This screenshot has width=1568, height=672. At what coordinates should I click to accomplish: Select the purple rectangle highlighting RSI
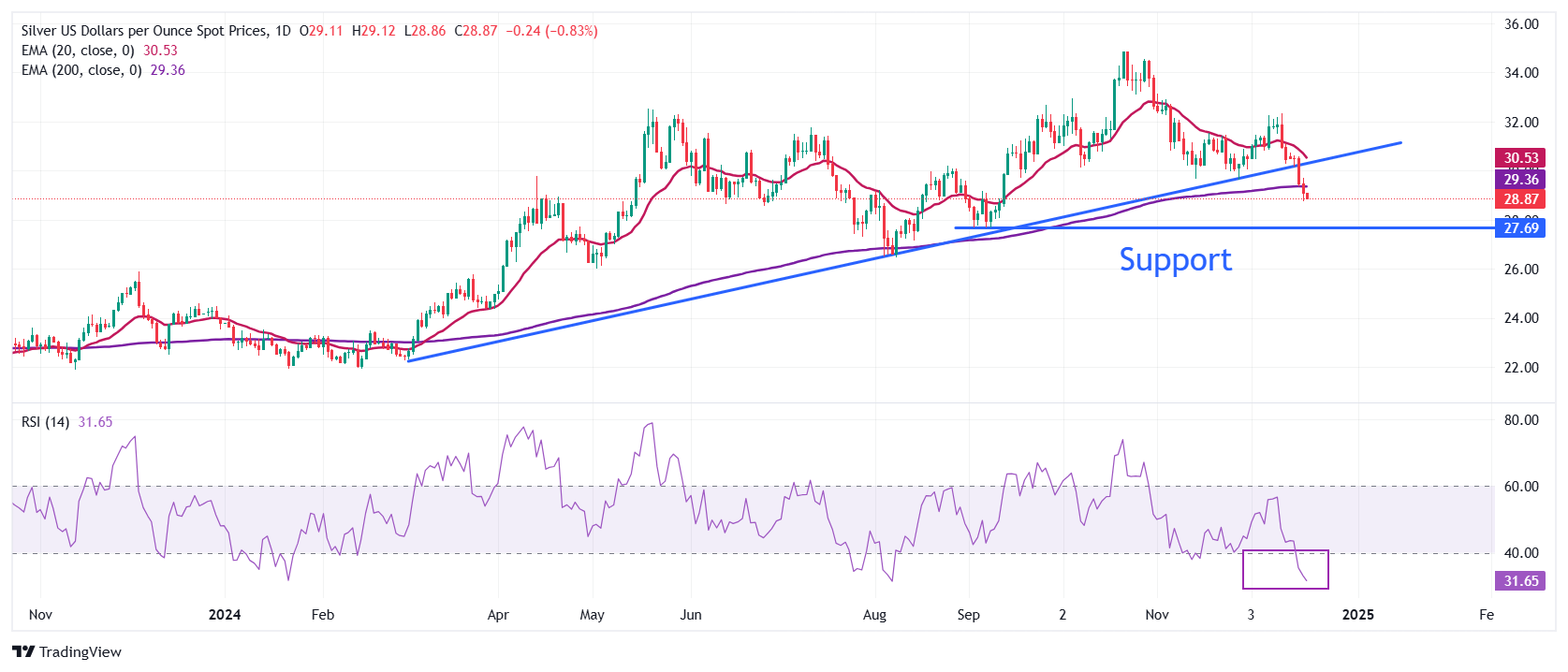click(x=1284, y=569)
